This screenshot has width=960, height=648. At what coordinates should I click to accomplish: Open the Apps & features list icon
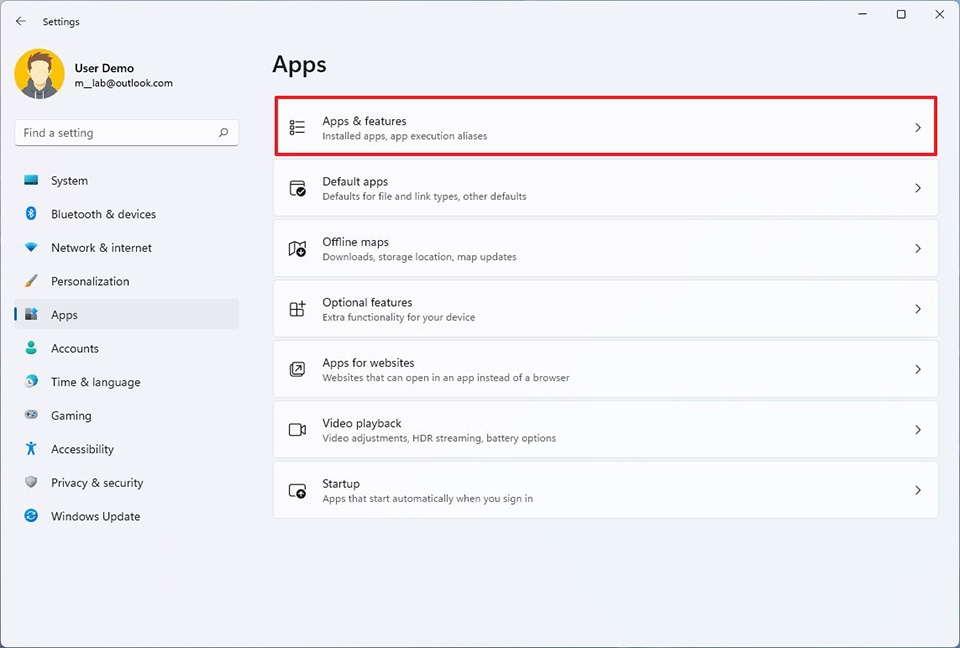coord(296,127)
